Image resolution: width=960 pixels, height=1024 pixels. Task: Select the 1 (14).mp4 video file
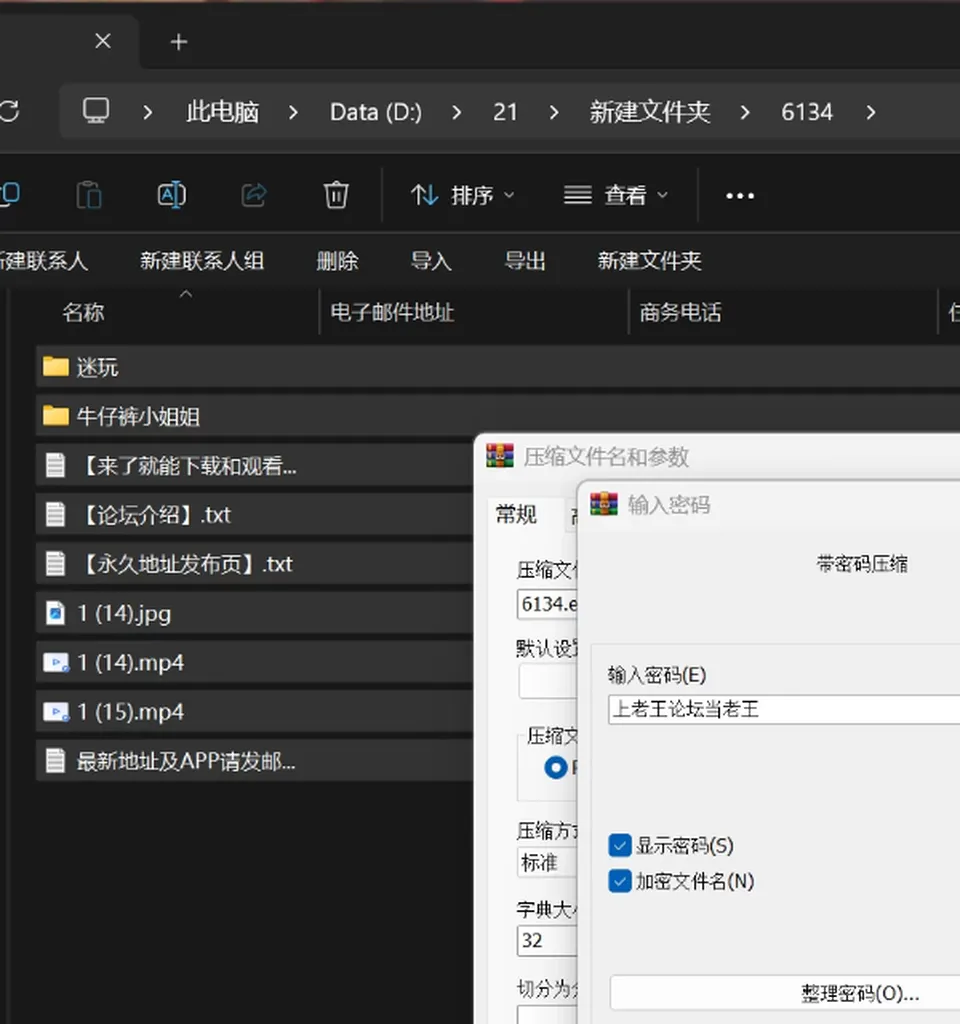tap(255, 662)
